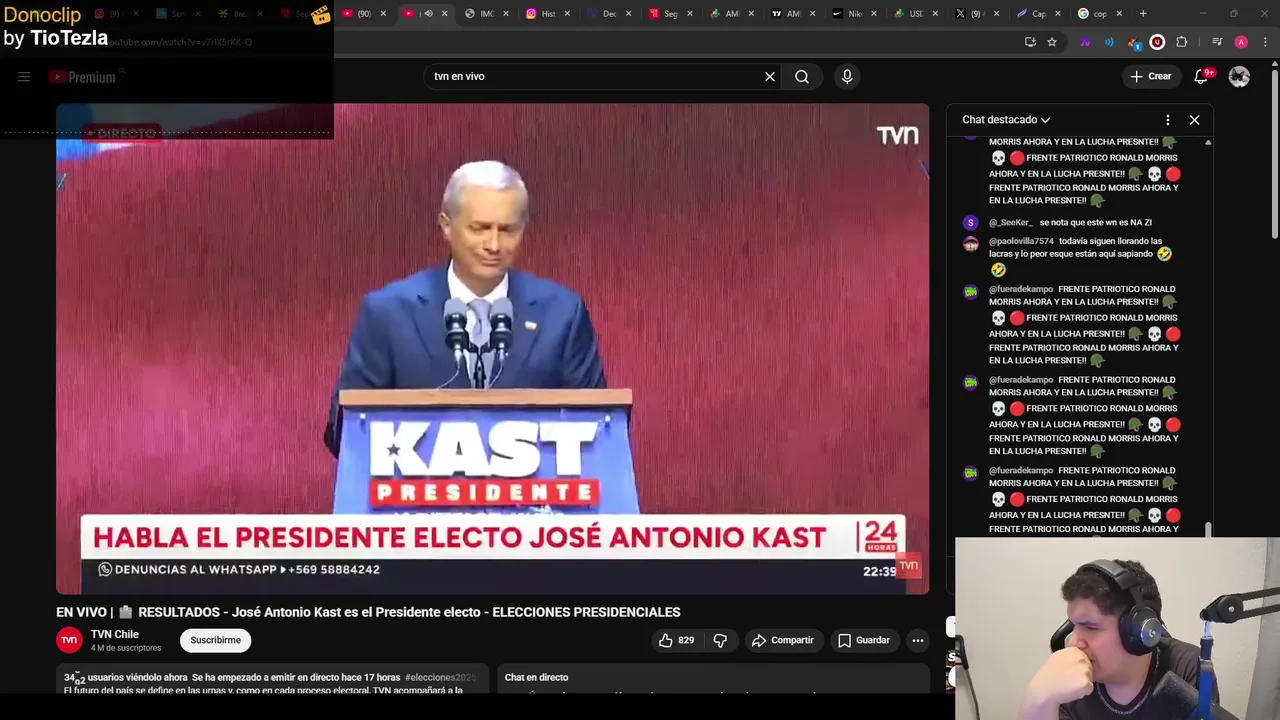Click the red U extension icon

pos(1157,42)
